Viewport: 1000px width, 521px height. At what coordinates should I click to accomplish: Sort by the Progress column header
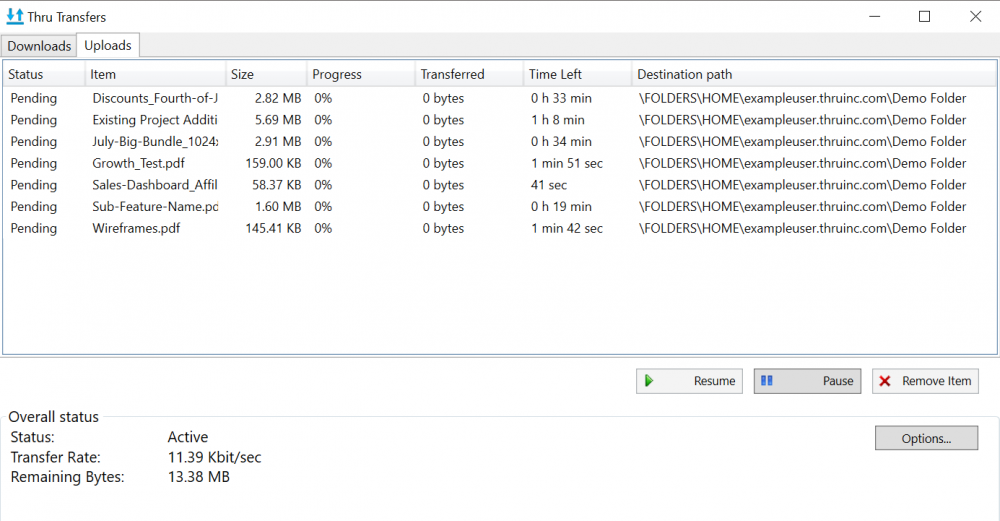pos(337,74)
